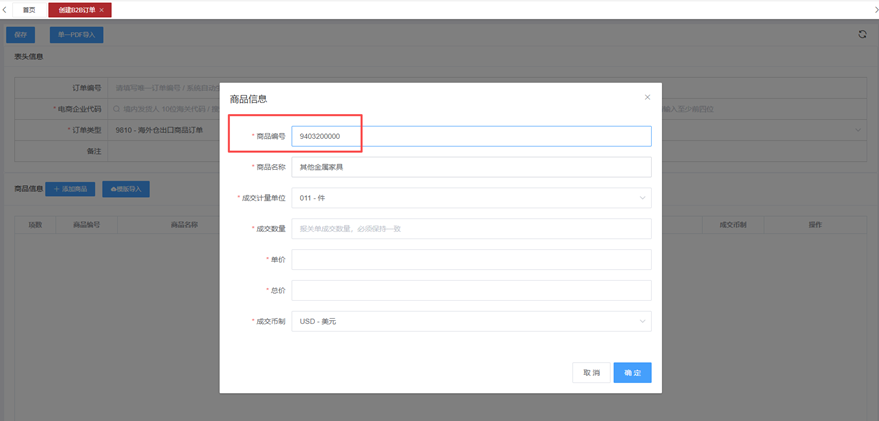879x421 pixels.
Task: Click the 成交币制 column header
Action: 733,225
